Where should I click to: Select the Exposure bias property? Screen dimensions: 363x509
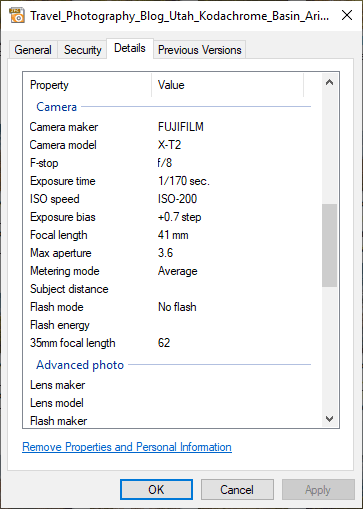[63, 217]
